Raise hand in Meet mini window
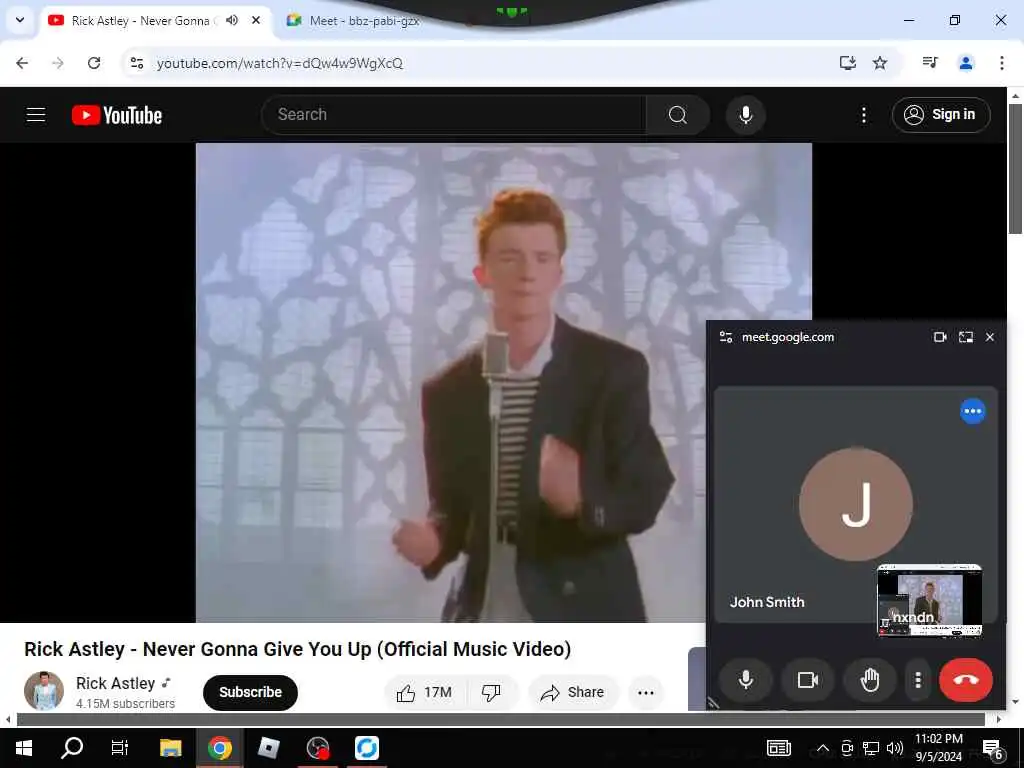This screenshot has width=1024, height=768. (869, 680)
